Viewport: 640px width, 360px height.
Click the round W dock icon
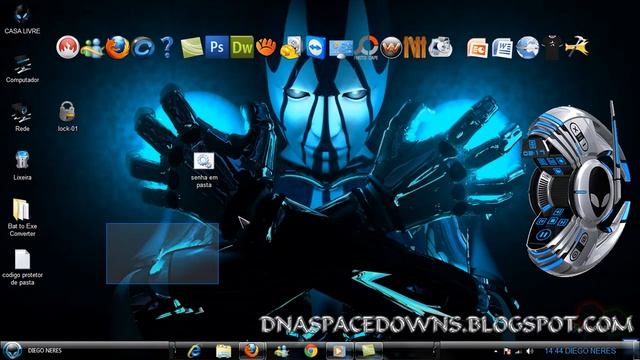point(391,48)
